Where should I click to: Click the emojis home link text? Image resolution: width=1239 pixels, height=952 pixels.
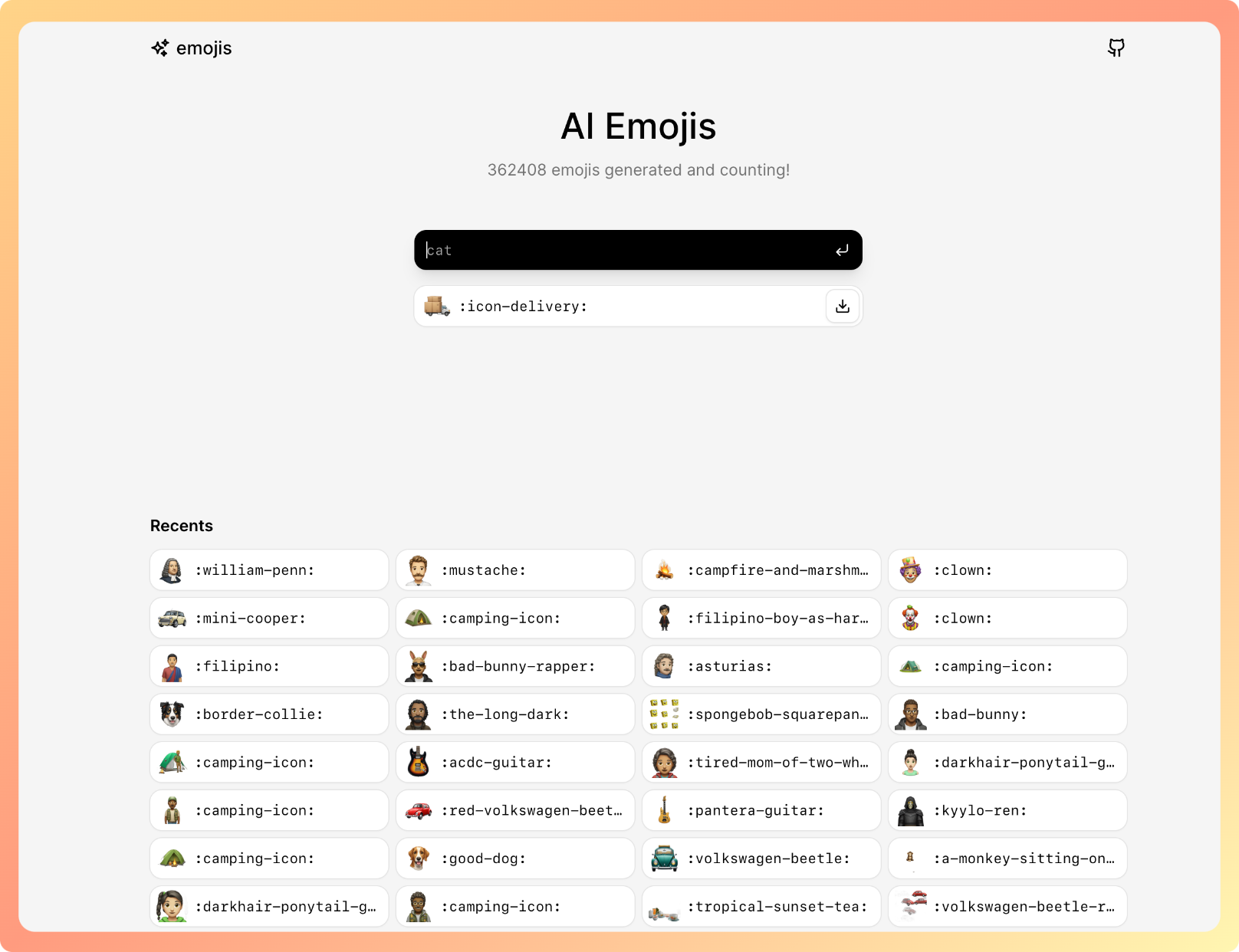204,48
